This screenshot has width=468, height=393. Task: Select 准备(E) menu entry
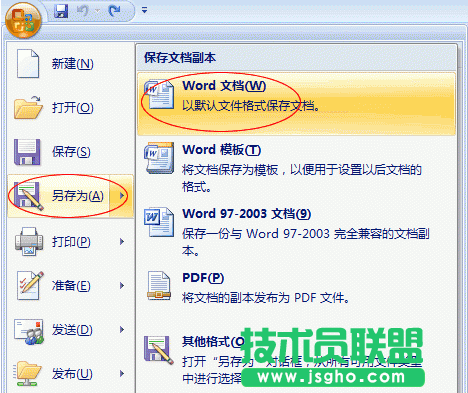(x=70, y=286)
